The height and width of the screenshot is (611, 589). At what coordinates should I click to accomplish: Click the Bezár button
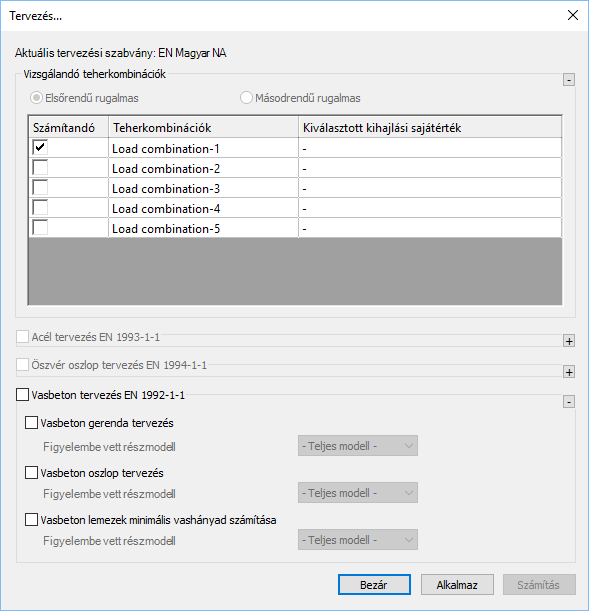pyautogui.click(x=374, y=585)
